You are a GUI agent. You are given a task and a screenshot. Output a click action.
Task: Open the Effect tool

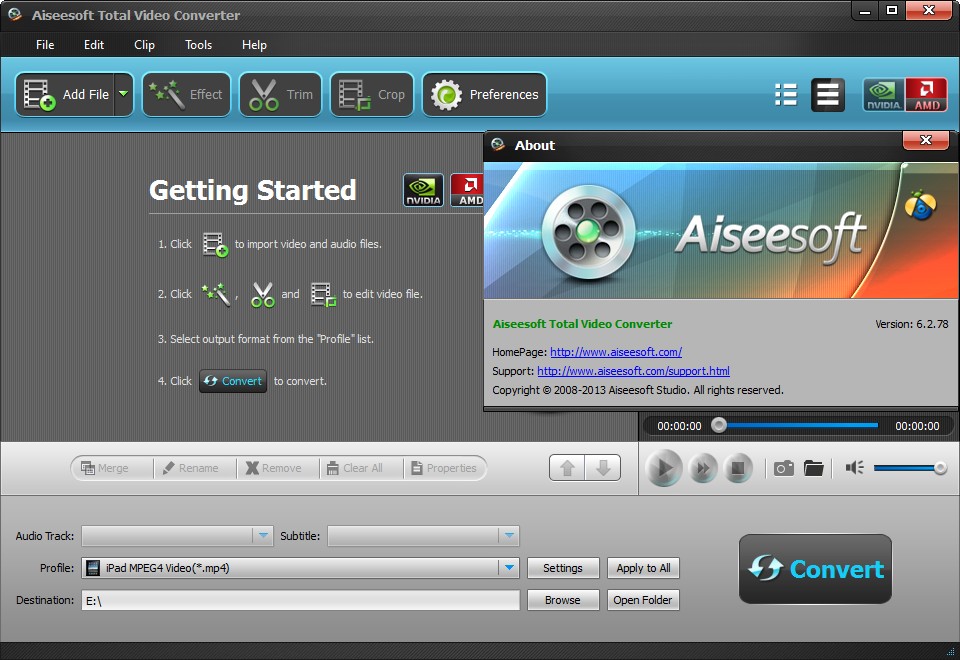click(x=186, y=94)
